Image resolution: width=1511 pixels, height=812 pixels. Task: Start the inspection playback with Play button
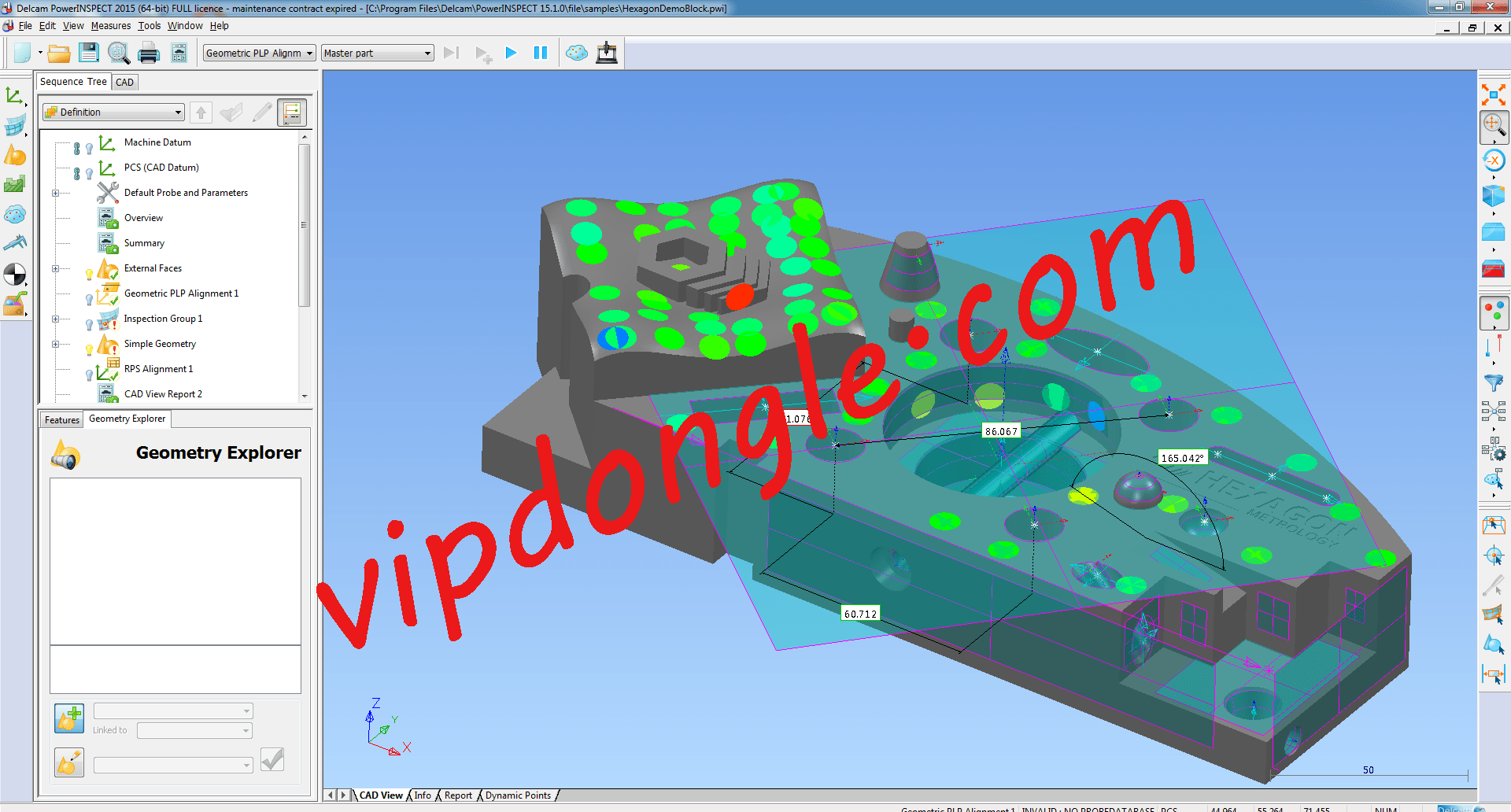511,52
